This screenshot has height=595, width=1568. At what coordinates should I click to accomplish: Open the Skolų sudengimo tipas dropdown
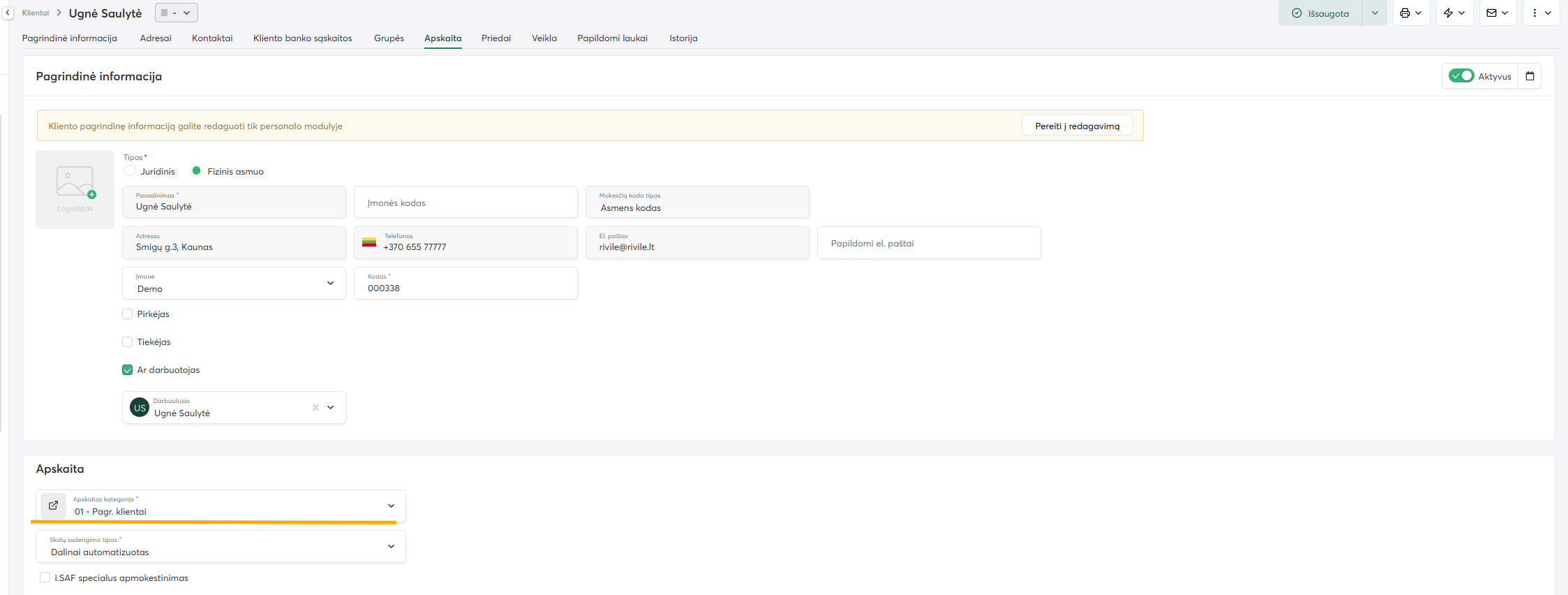pyautogui.click(x=391, y=546)
